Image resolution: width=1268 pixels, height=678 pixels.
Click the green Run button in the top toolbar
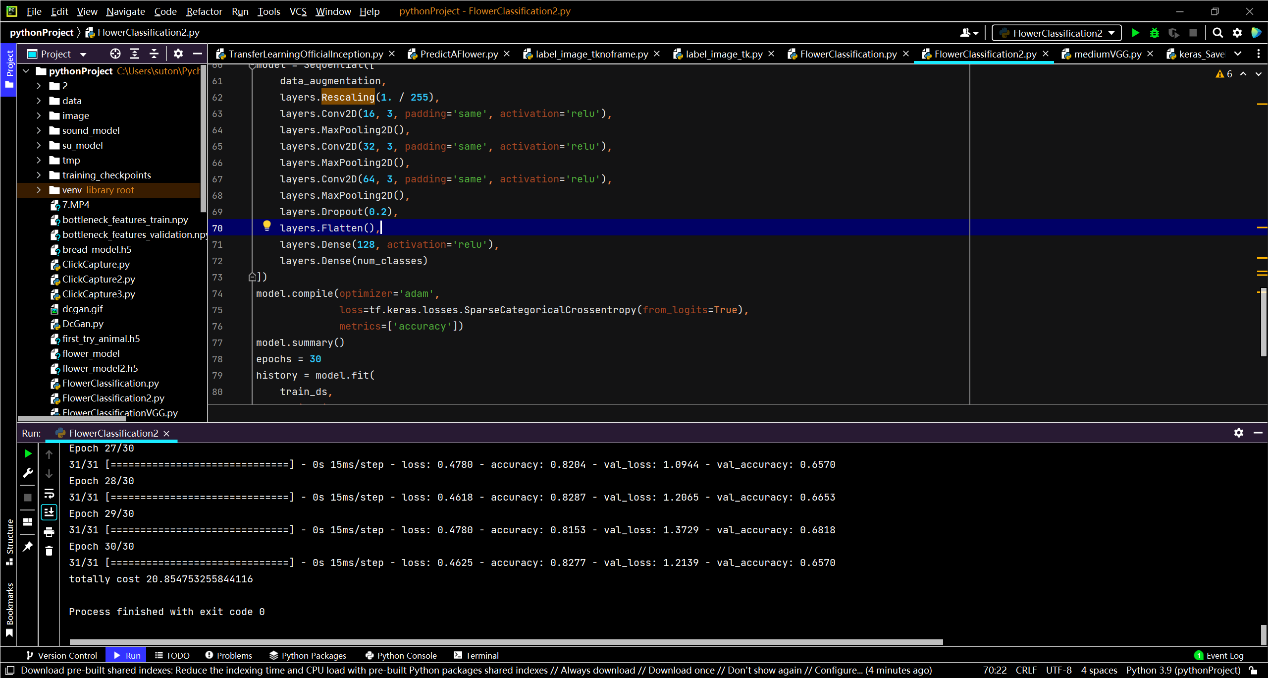tap(1135, 33)
